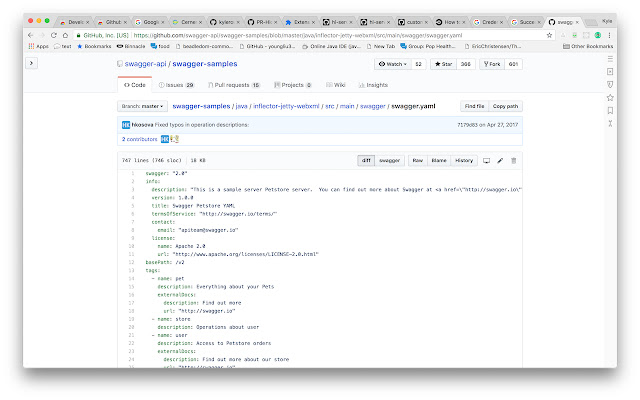
Task: Open the Apps bookmarks shortcut
Action: pos(38,46)
